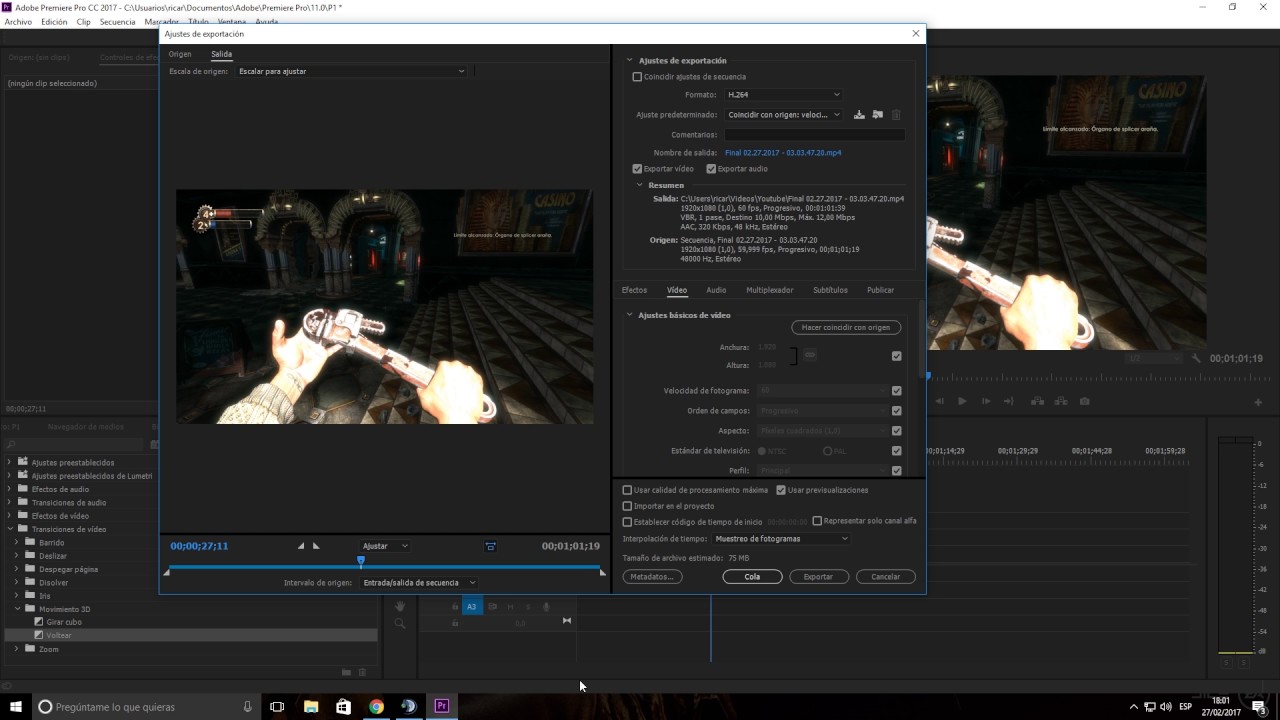Open the Archivo menu
This screenshot has width=1280, height=720.
tap(18, 21)
